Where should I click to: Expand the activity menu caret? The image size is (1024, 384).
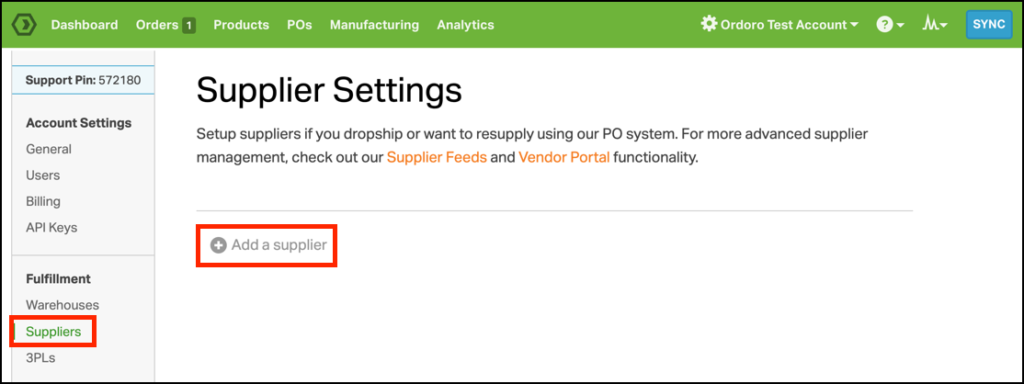[944, 25]
